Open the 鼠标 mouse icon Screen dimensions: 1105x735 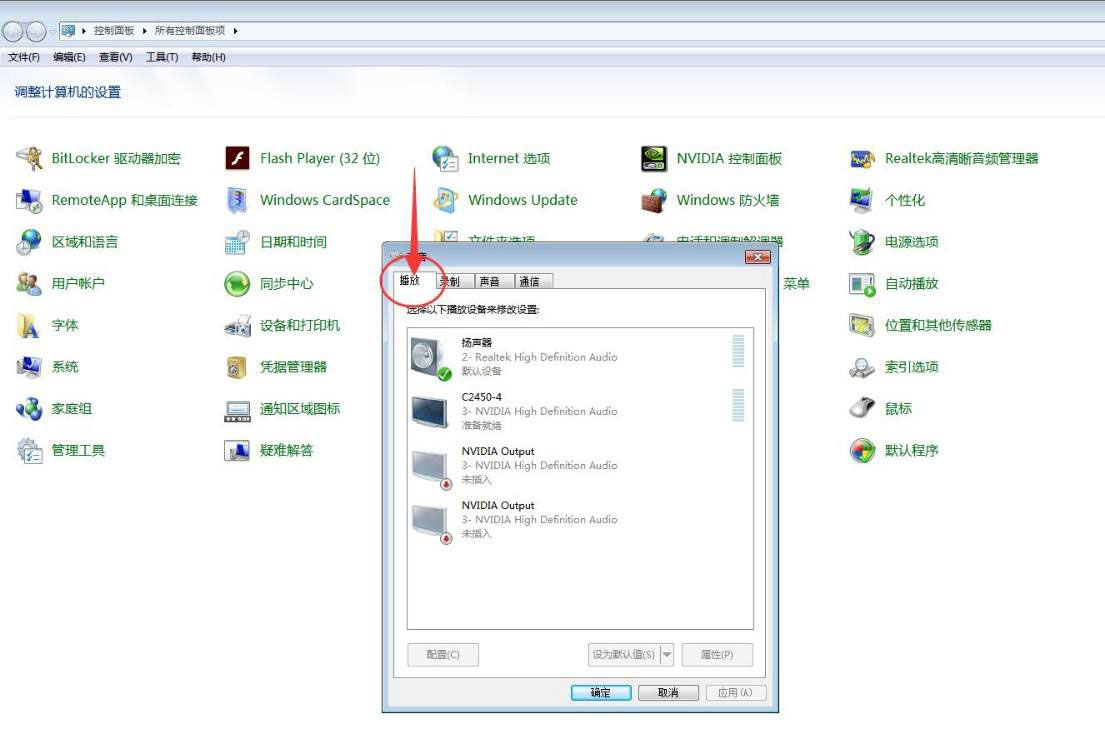(x=862, y=408)
